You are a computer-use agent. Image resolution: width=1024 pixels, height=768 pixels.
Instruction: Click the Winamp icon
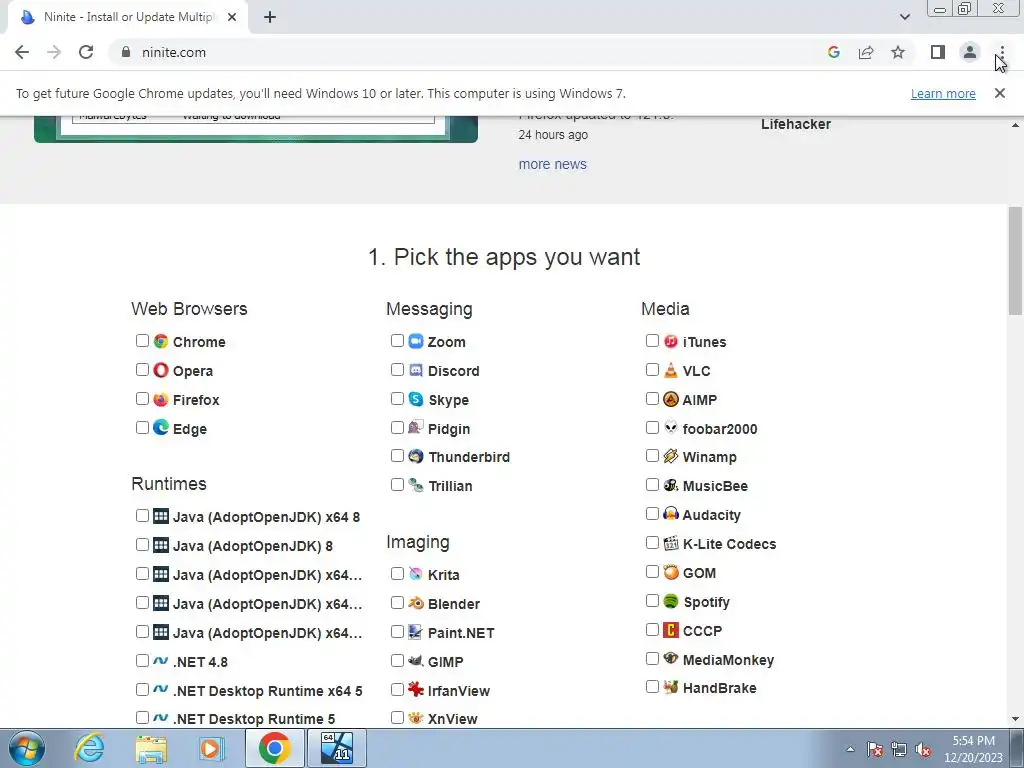tap(671, 456)
